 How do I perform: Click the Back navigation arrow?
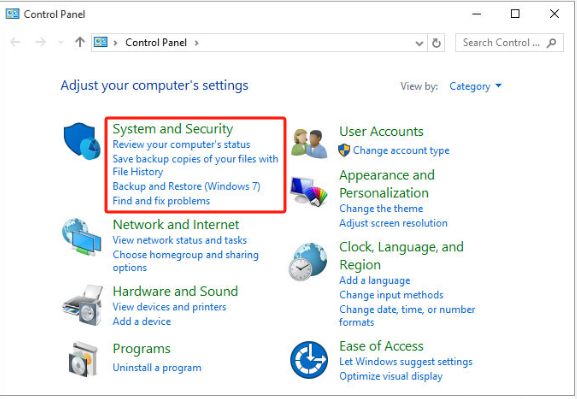(x=15, y=42)
